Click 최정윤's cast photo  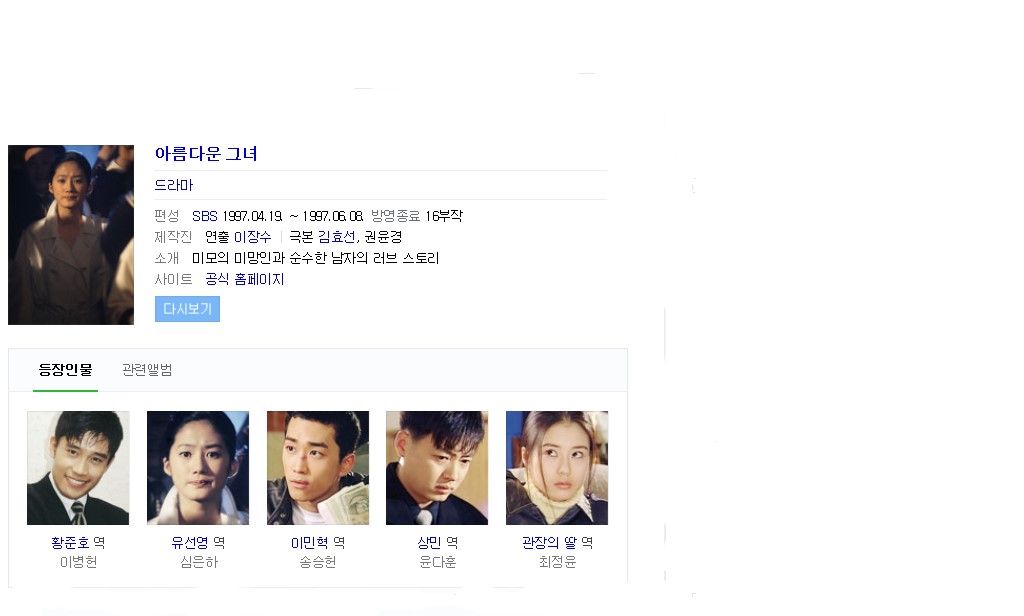pos(557,468)
